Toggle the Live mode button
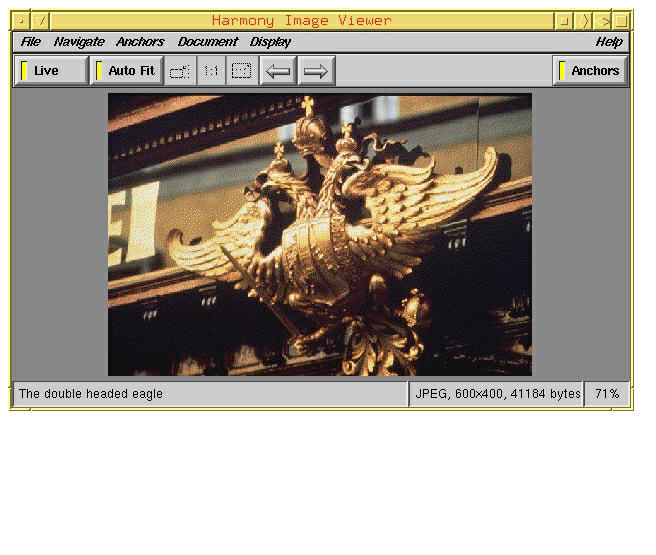Screen dimensions: 656x555 pyautogui.click(x=51, y=71)
